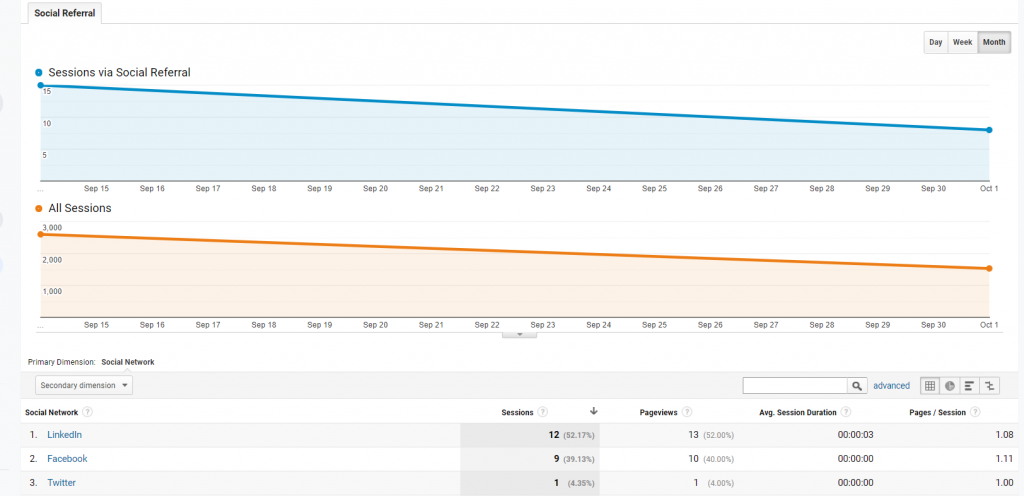Click the table search input field
Viewport: 1024px width, 496px height.
[795, 386]
